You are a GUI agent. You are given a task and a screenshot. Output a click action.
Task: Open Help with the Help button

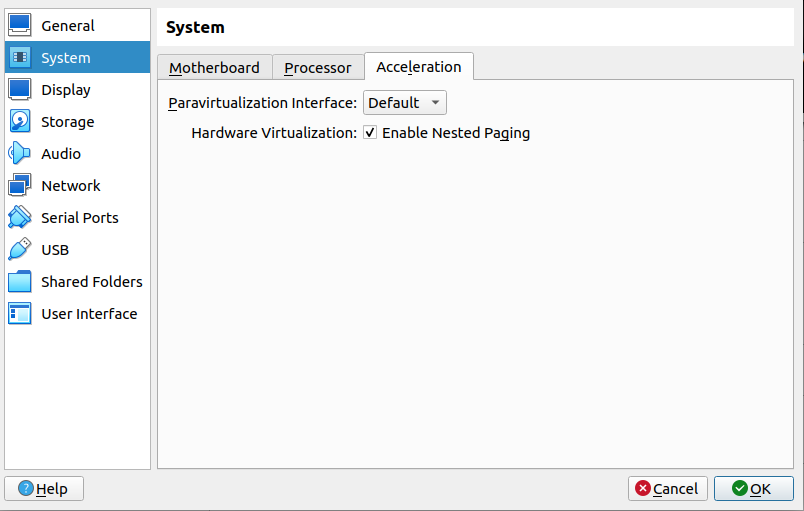44,489
